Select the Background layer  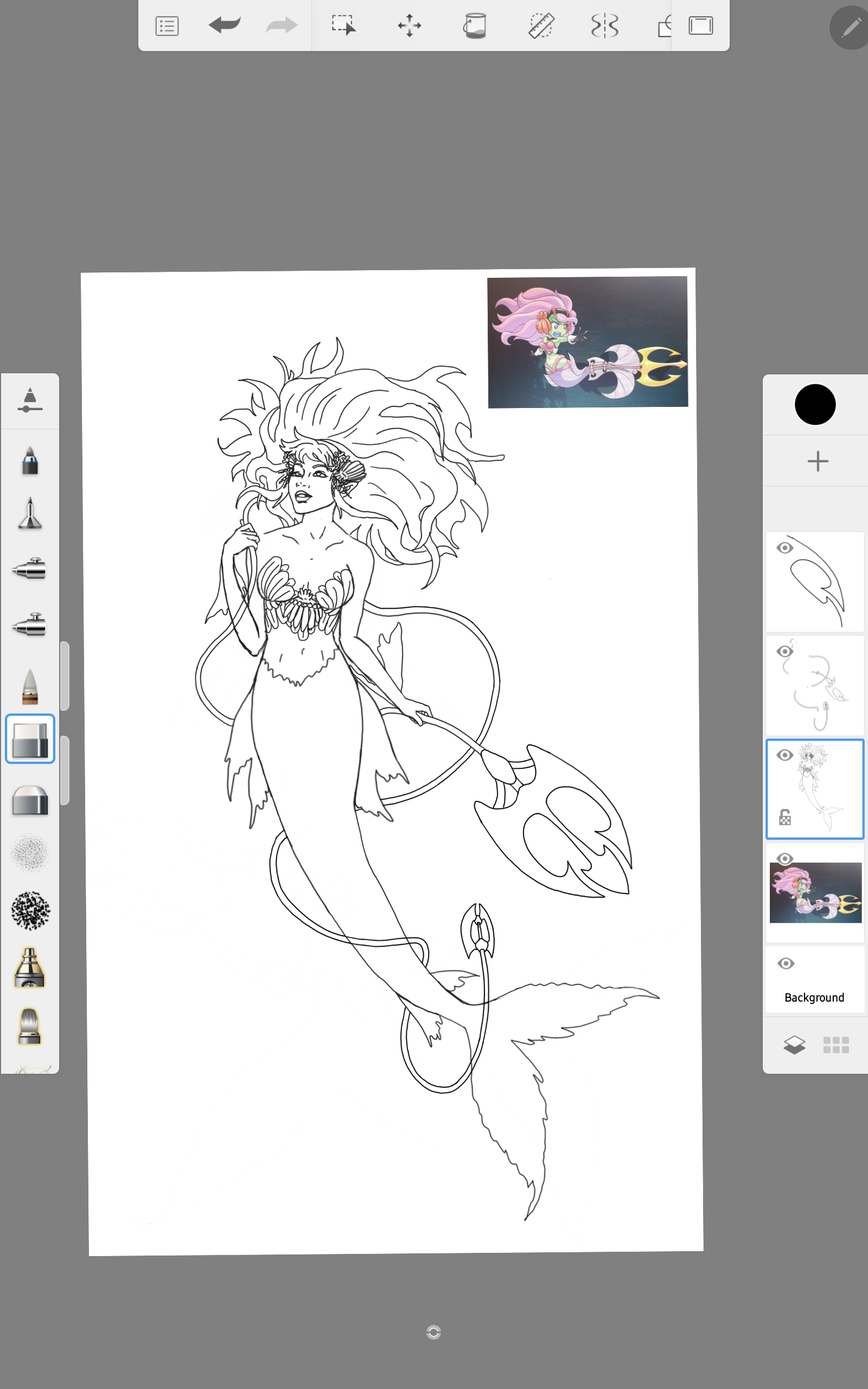coord(815,980)
